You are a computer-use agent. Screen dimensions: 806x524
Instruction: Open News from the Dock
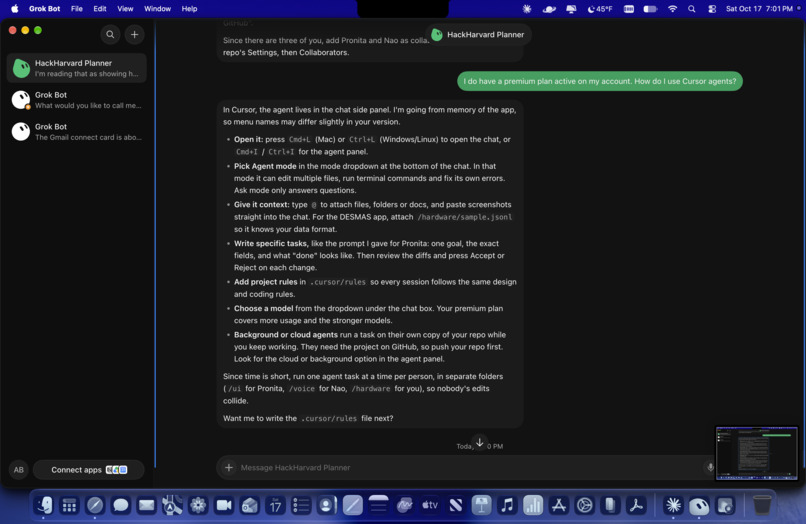click(x=455, y=505)
